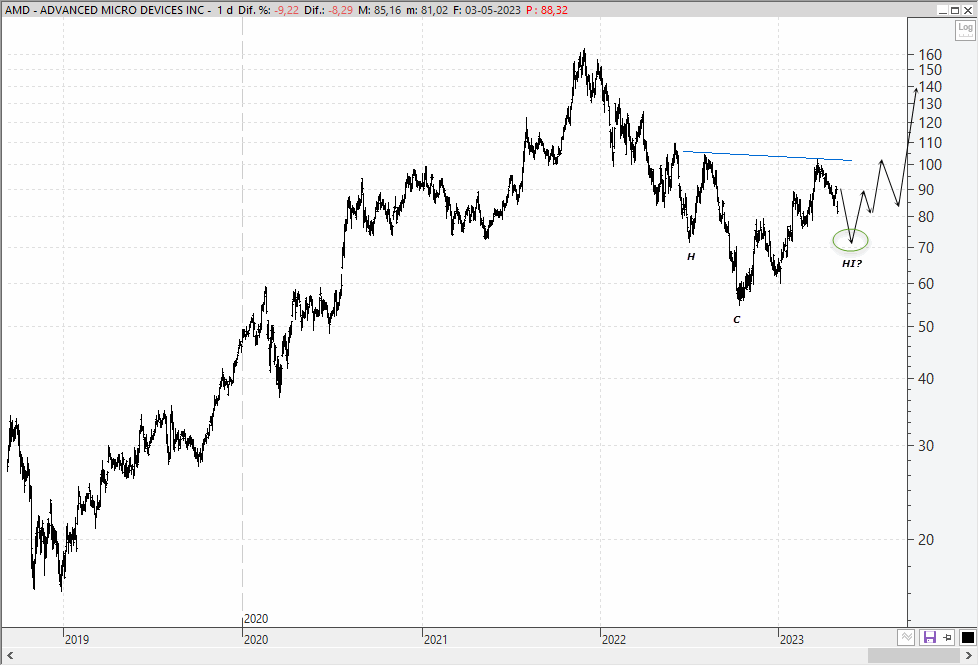
Task: Click the 160 price axis label
Action: tap(930, 55)
